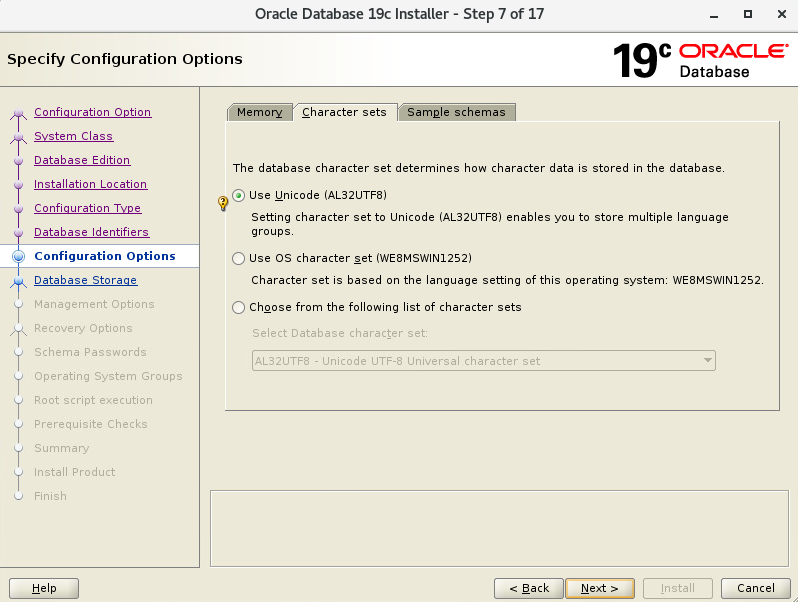The image size is (798, 602).
Task: Click the step bullet beside Installation Location
Action: tap(18, 184)
